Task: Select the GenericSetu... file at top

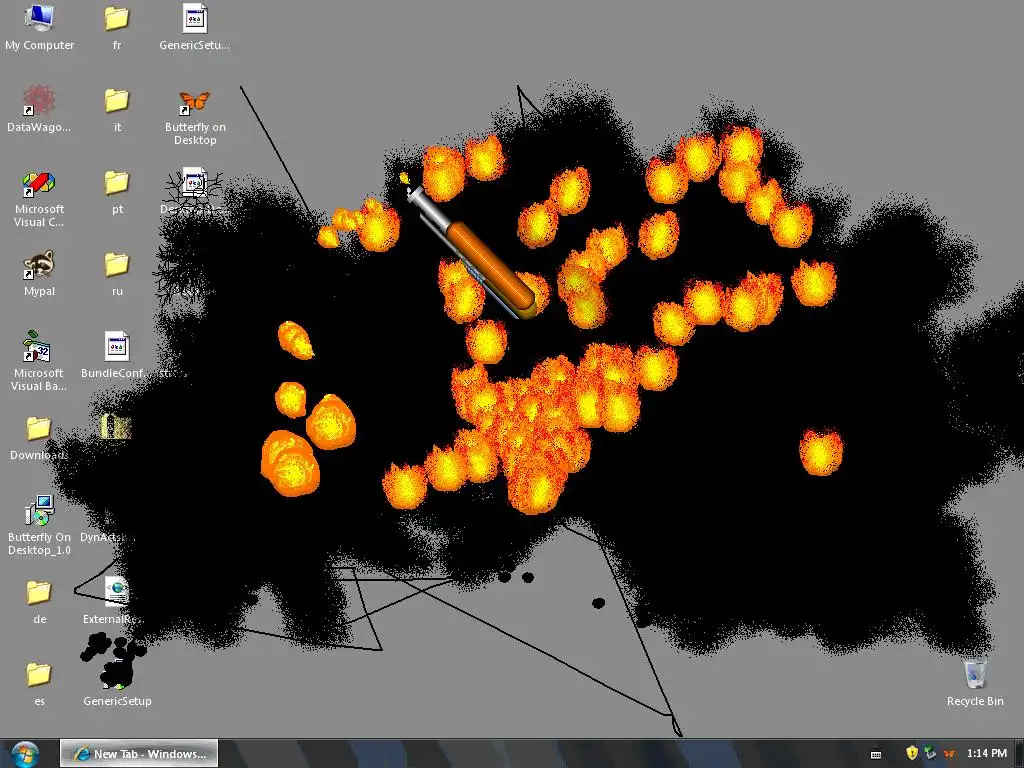Action: [x=195, y=26]
